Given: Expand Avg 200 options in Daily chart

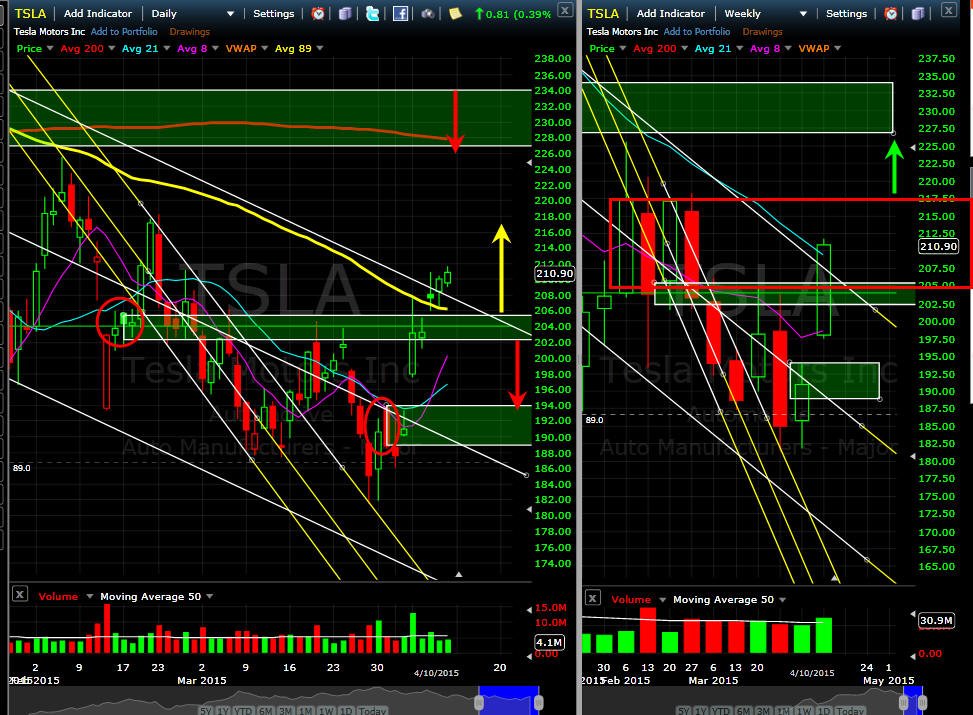Looking at the screenshot, I should pos(112,48).
